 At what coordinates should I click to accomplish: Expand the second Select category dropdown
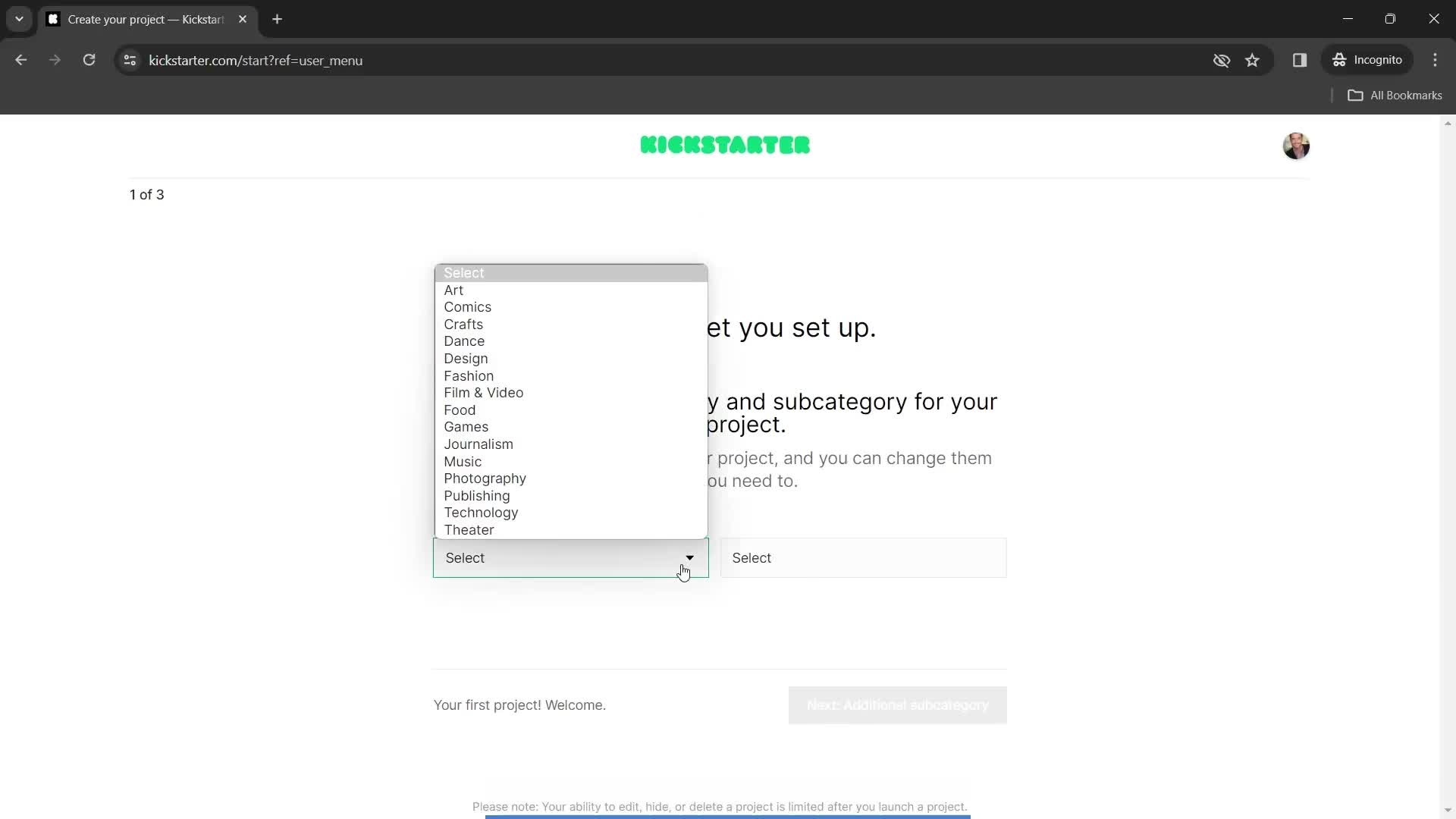tap(865, 558)
